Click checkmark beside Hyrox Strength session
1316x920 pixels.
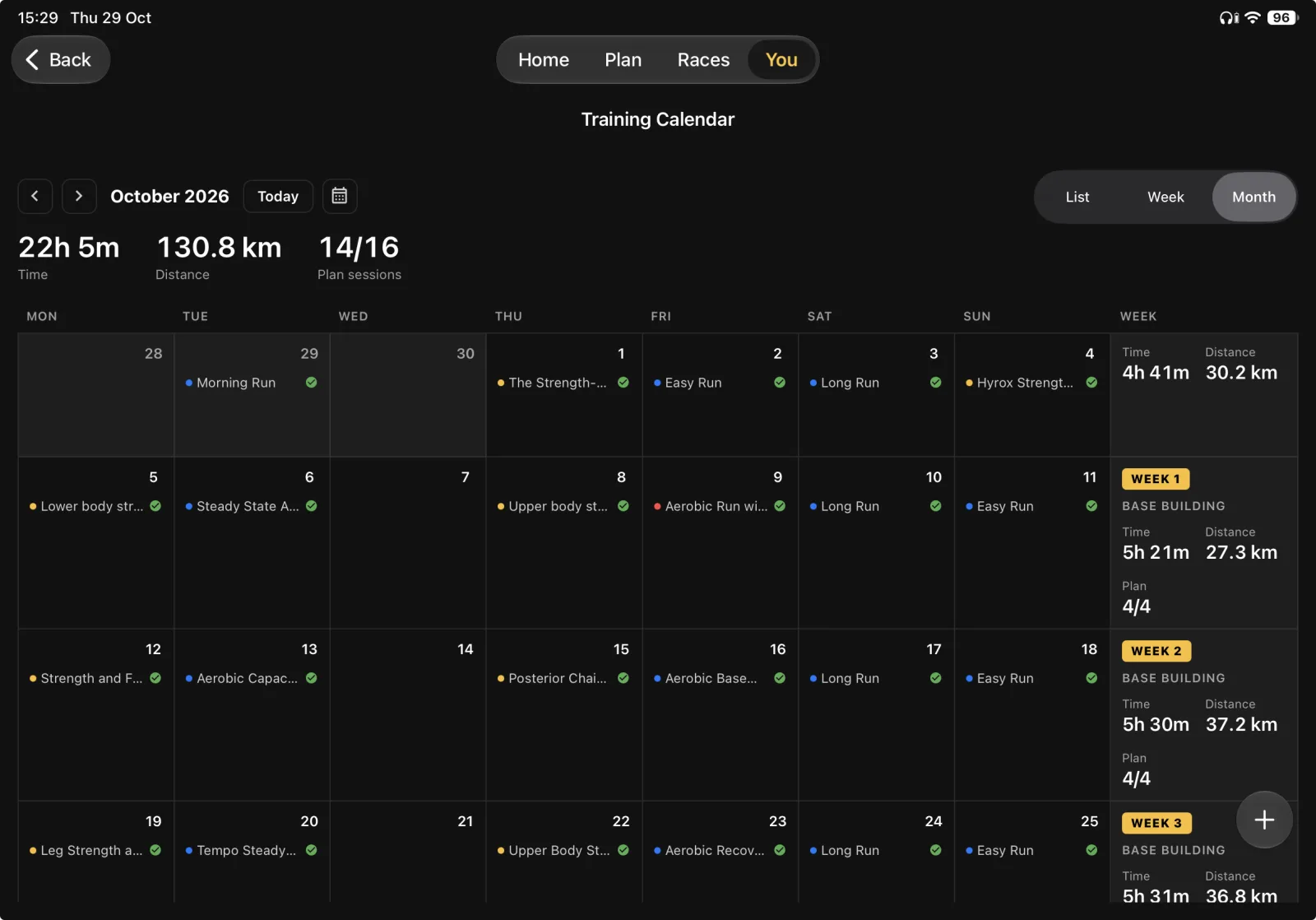1091,383
